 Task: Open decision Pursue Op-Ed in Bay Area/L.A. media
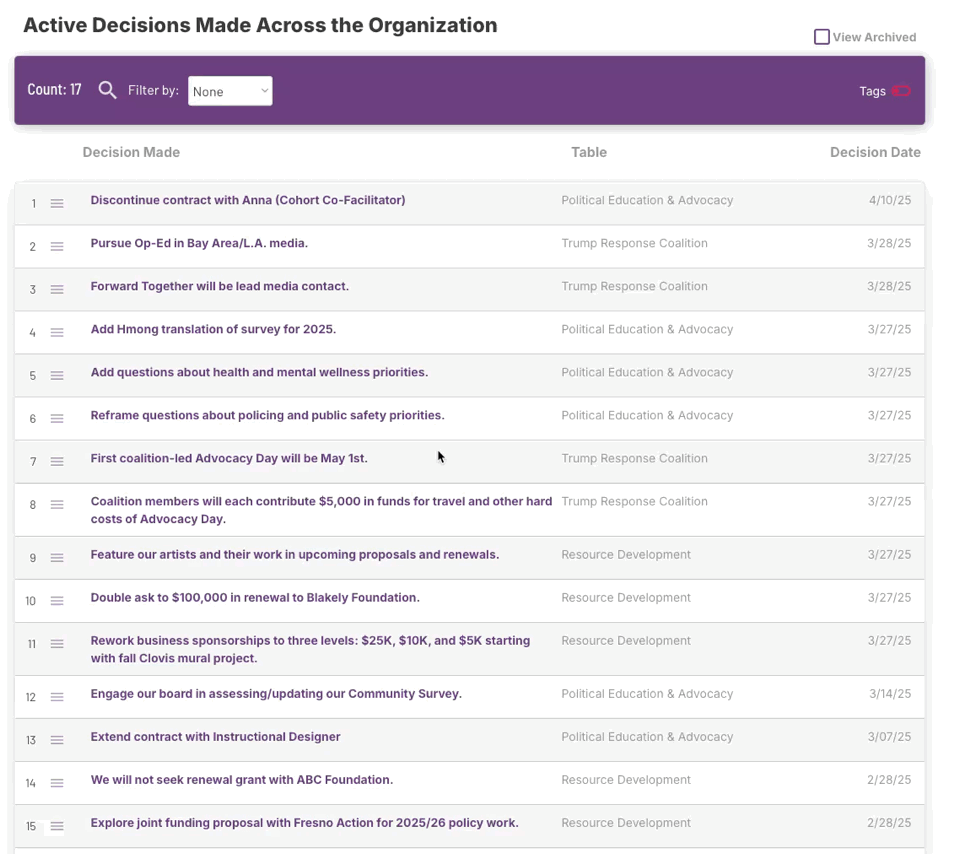pyautogui.click(x=199, y=243)
